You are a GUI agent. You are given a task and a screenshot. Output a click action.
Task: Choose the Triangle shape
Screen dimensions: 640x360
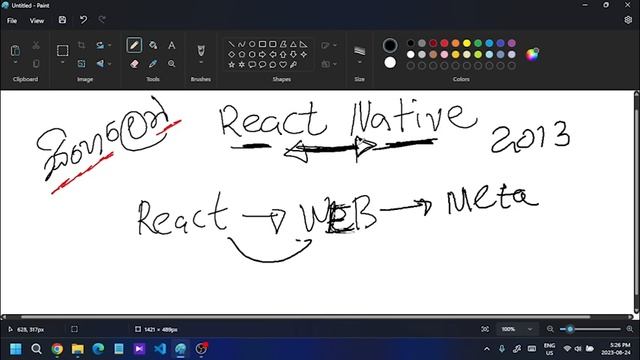coord(293,44)
